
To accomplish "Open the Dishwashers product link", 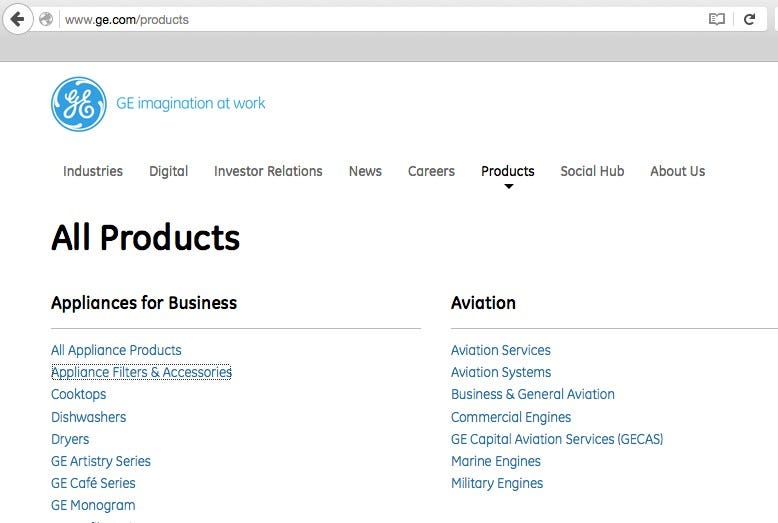I will [88, 417].
